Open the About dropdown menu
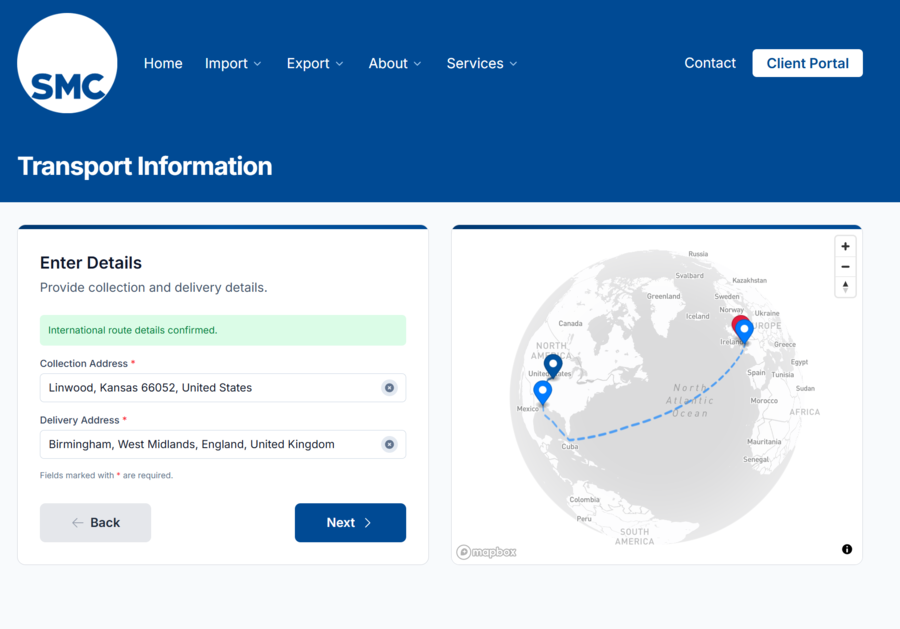This screenshot has height=629, width=900. coord(395,63)
